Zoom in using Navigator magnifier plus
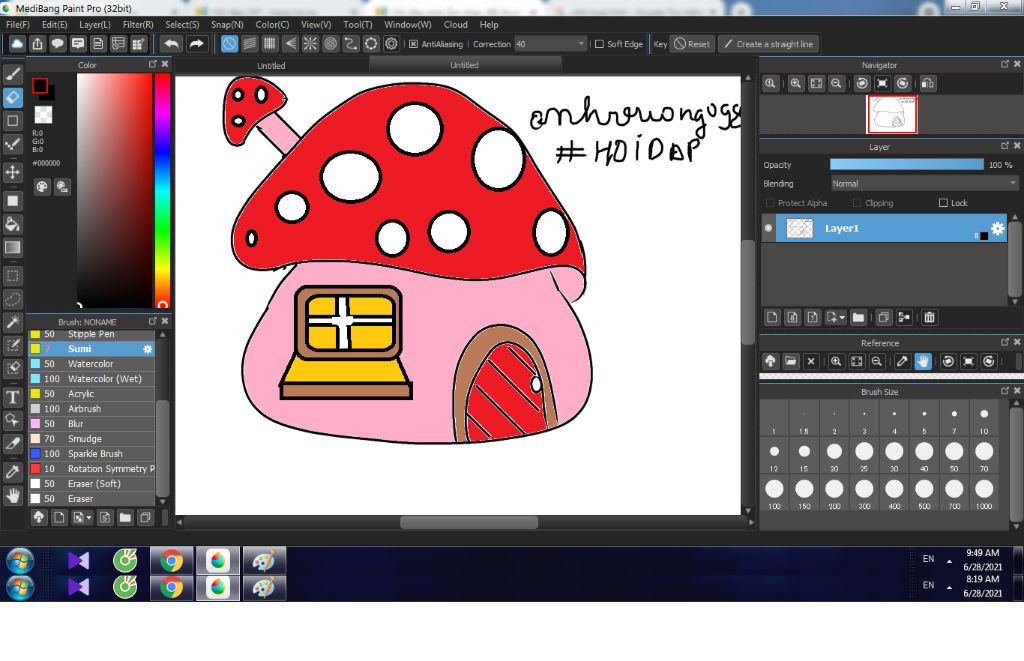Viewport: 1024px width, 661px height. click(795, 84)
